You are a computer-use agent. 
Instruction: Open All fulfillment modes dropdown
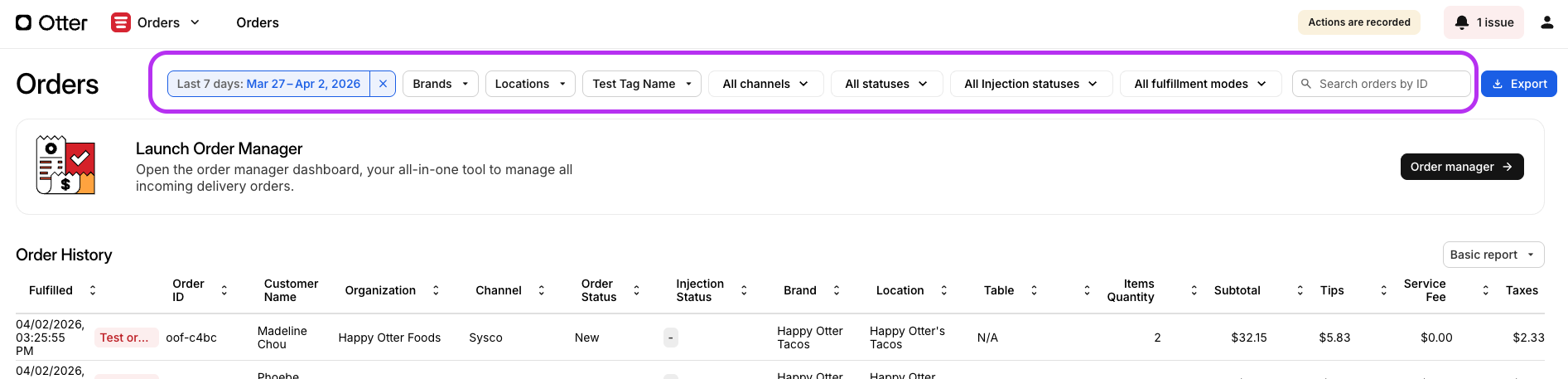(x=1199, y=84)
